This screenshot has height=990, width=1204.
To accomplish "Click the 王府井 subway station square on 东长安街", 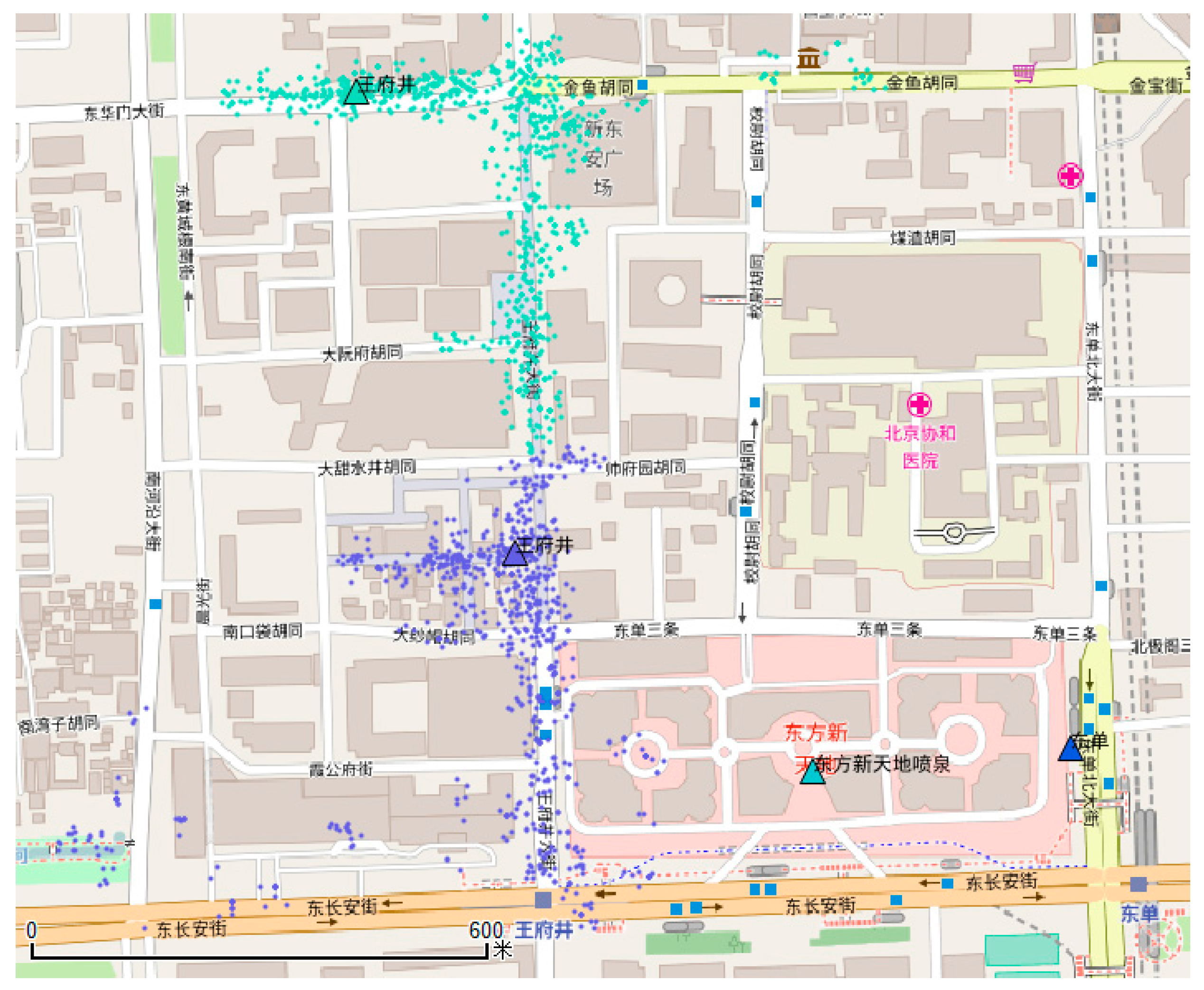I will click(543, 900).
